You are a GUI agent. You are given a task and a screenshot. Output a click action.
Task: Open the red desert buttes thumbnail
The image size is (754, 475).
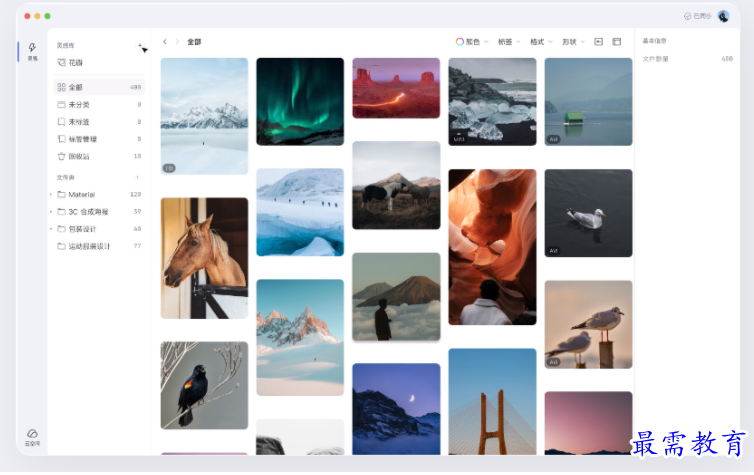tap(396, 88)
